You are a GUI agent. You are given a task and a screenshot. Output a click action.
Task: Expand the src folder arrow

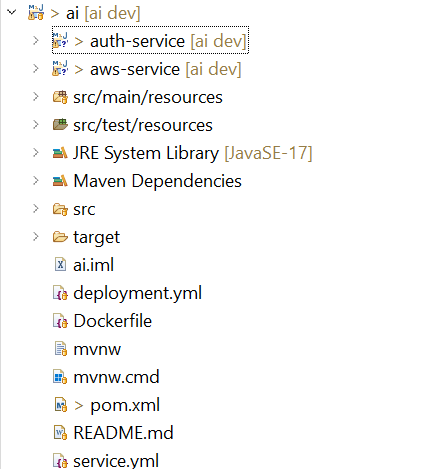(36, 209)
